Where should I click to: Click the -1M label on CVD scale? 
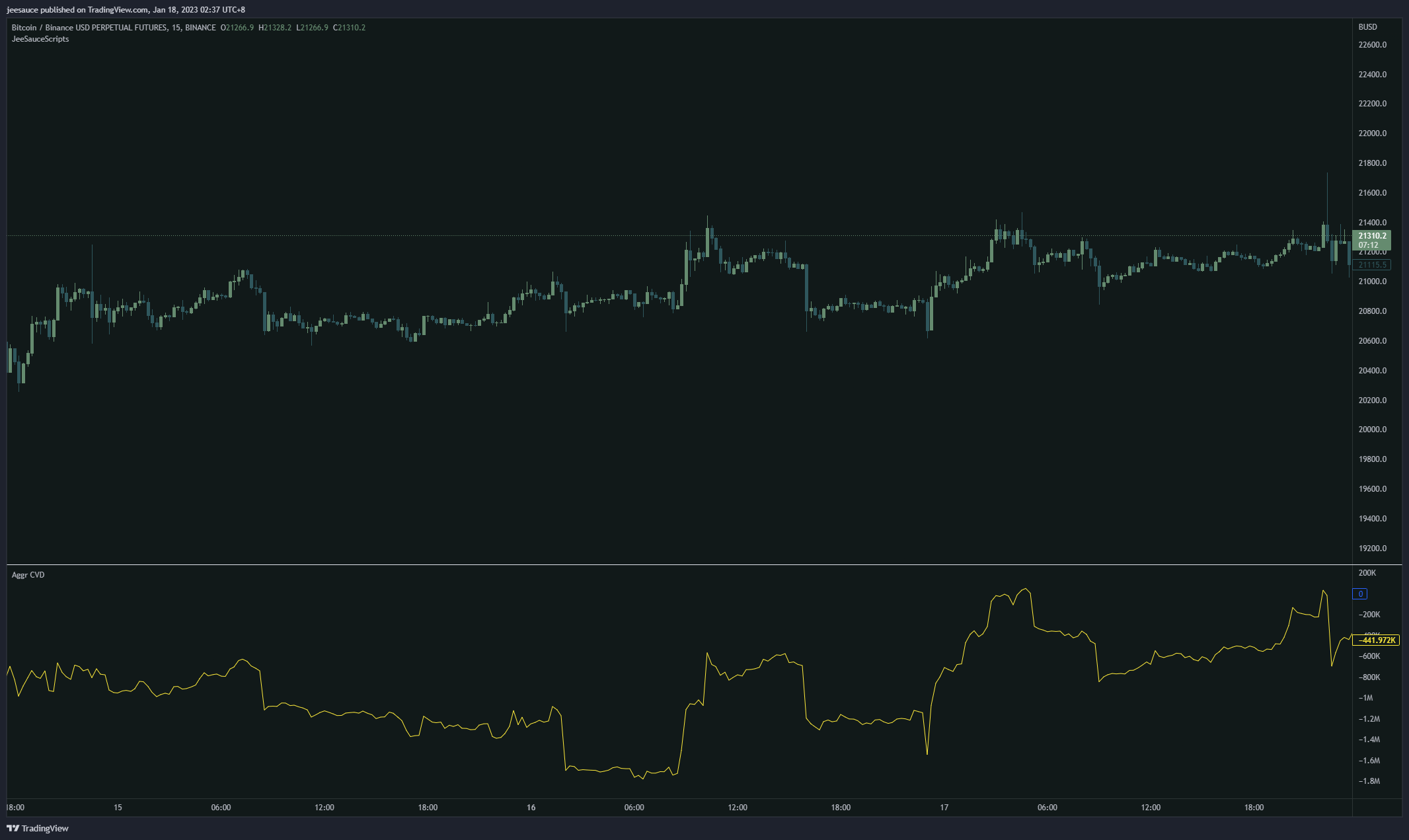point(1366,698)
